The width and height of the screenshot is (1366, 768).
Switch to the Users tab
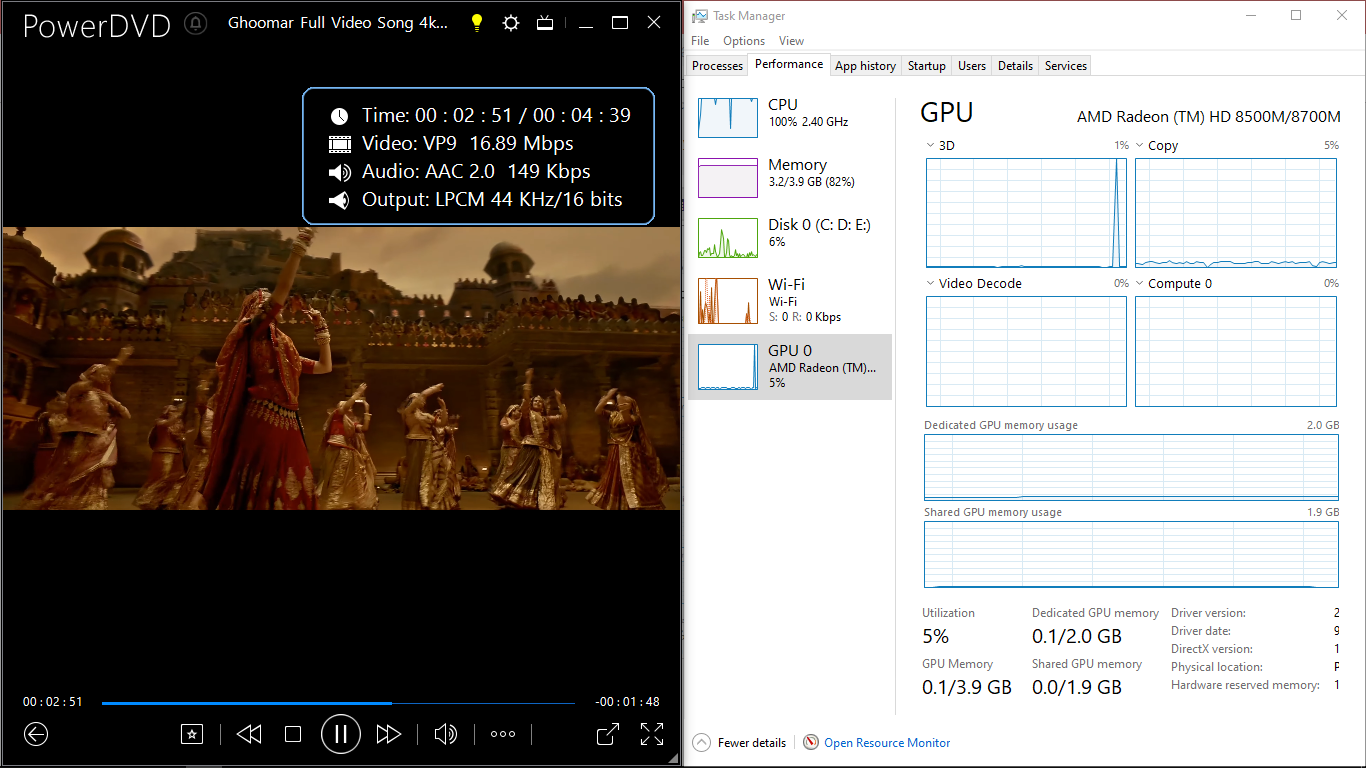(x=972, y=66)
